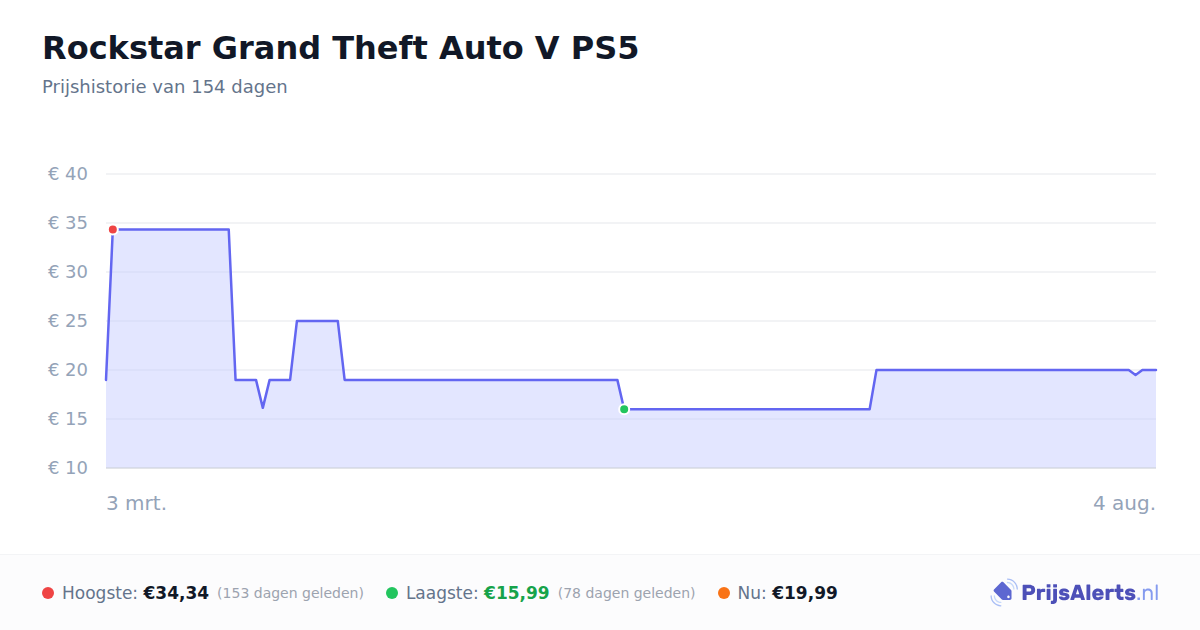The width and height of the screenshot is (1200, 630).
Task: Click the Rockstar Grand Theft Auto V PS5 title
Action: tap(340, 48)
